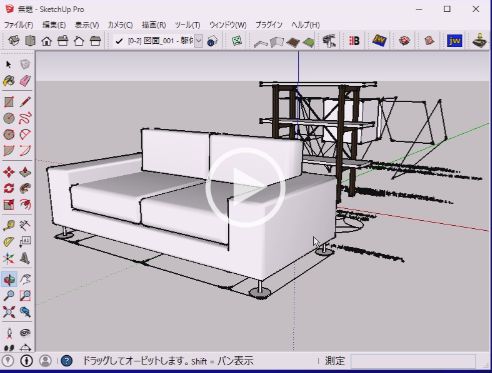Click the Zoom magnifier tool
492x373 pixels.
click(9, 296)
